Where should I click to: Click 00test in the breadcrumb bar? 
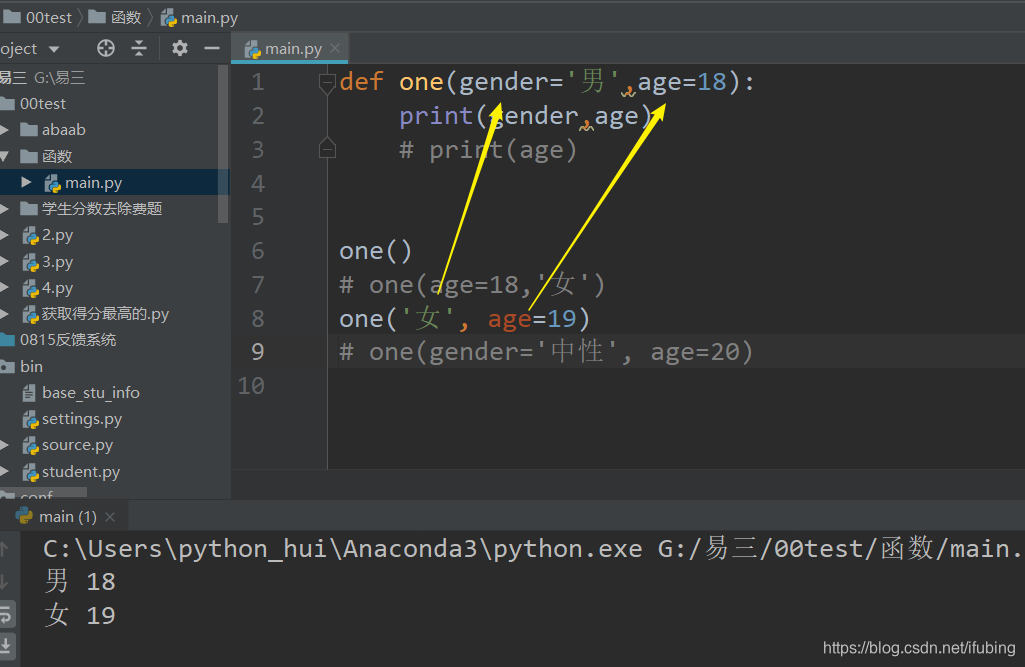[x=38, y=18]
